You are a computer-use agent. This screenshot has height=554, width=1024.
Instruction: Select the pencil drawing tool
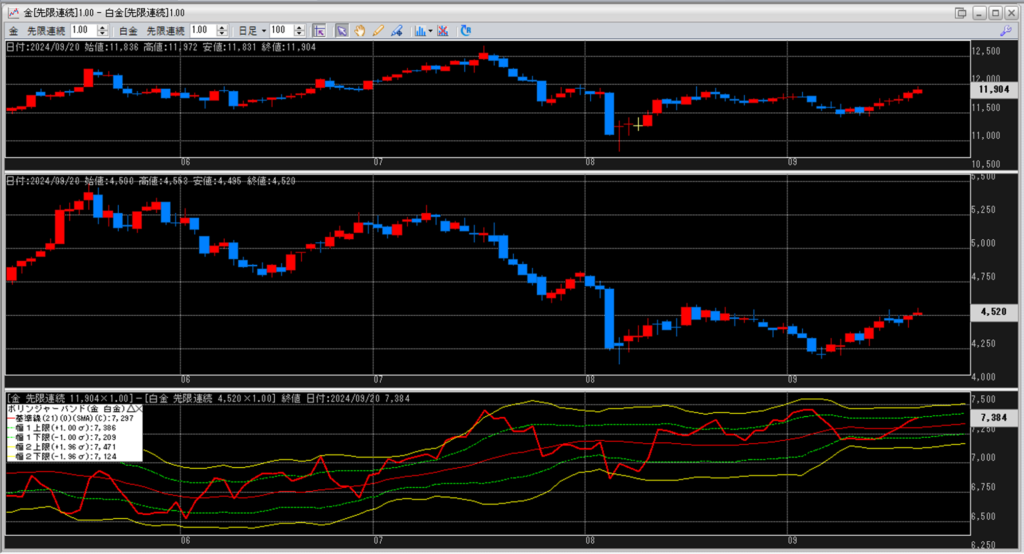coord(378,31)
